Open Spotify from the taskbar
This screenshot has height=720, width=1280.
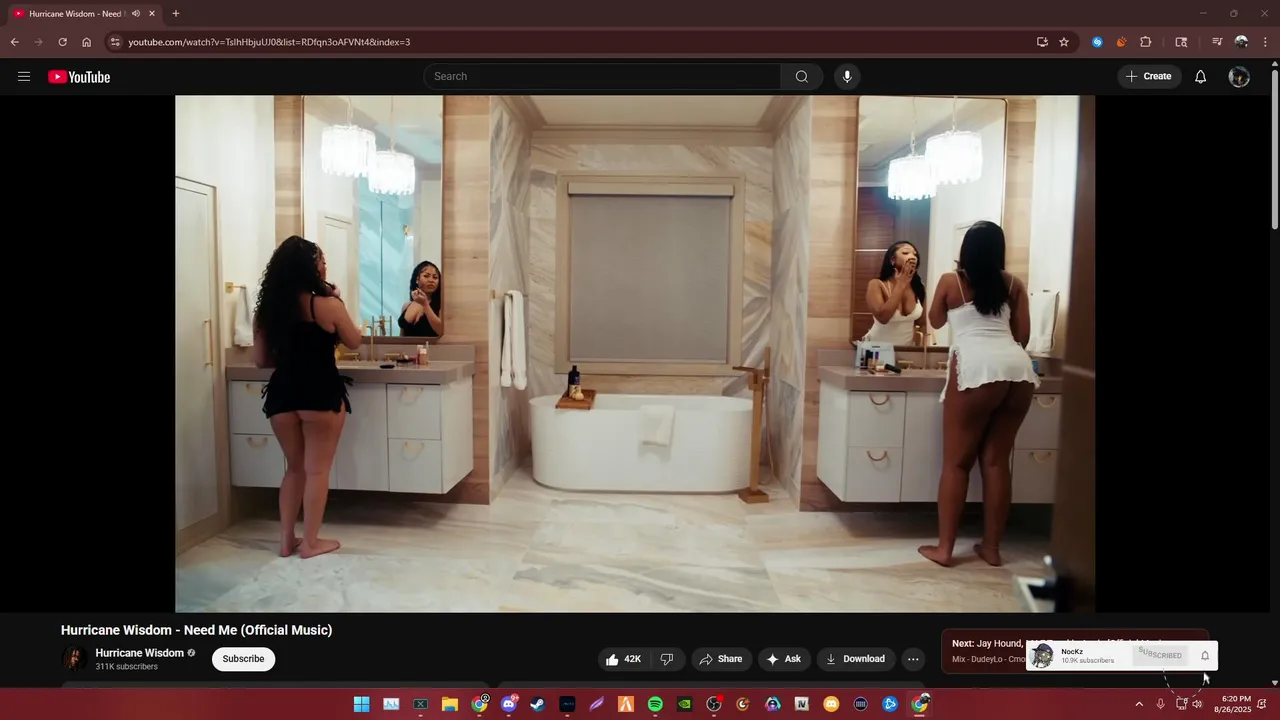[x=655, y=704]
